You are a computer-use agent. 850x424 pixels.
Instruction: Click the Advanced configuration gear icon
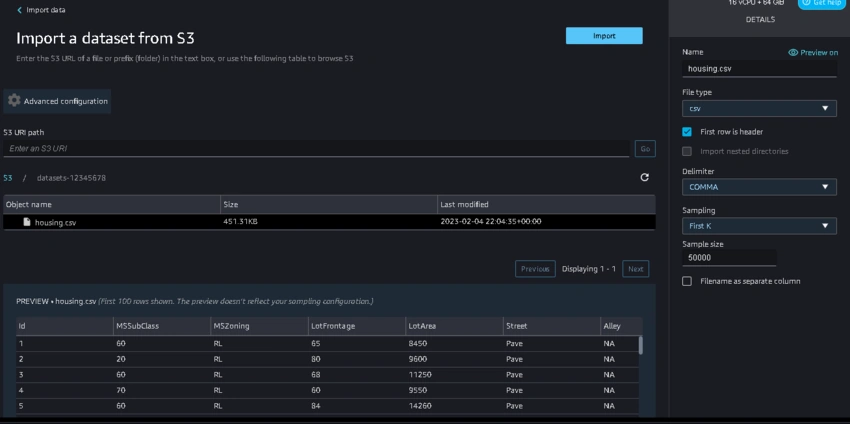tap(14, 101)
